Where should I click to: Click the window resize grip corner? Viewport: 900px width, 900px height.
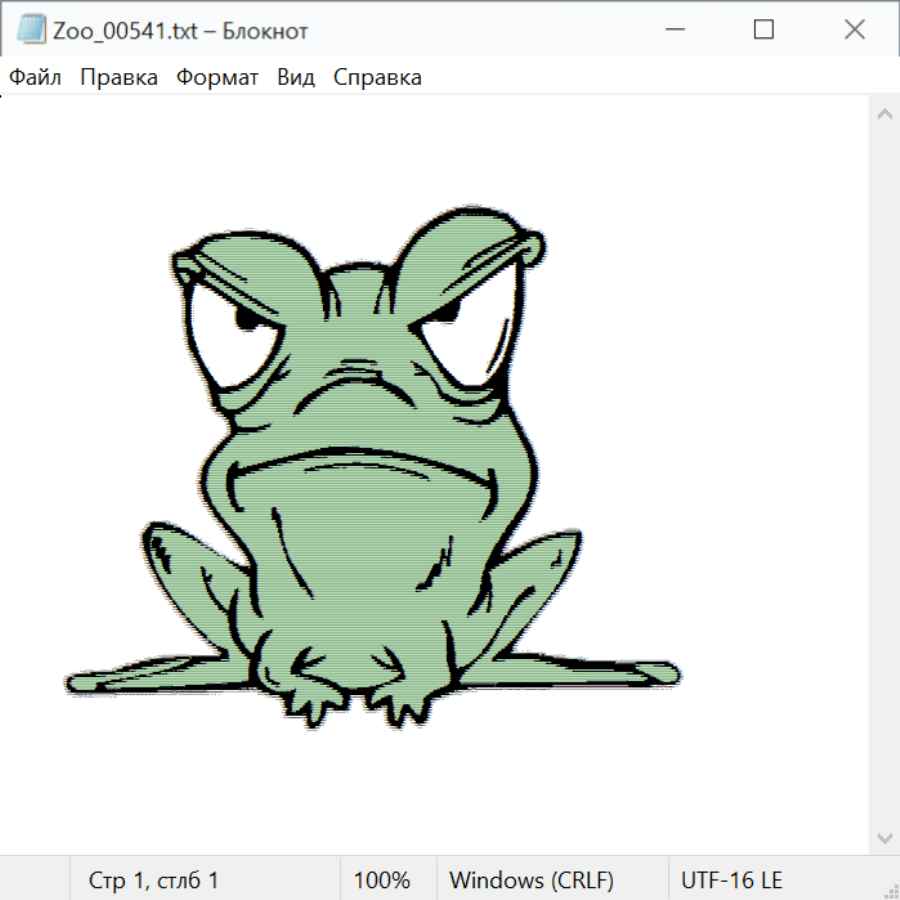point(890,890)
